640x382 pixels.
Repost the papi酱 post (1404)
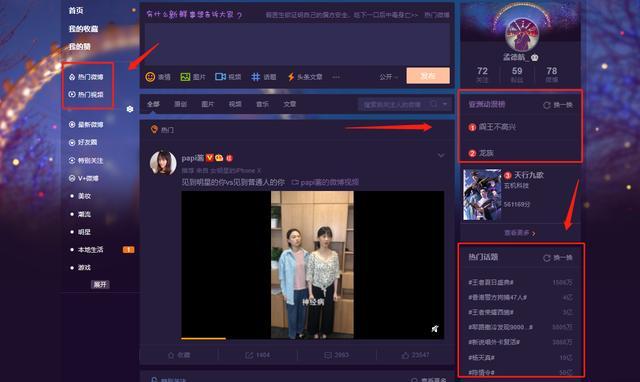click(258, 355)
